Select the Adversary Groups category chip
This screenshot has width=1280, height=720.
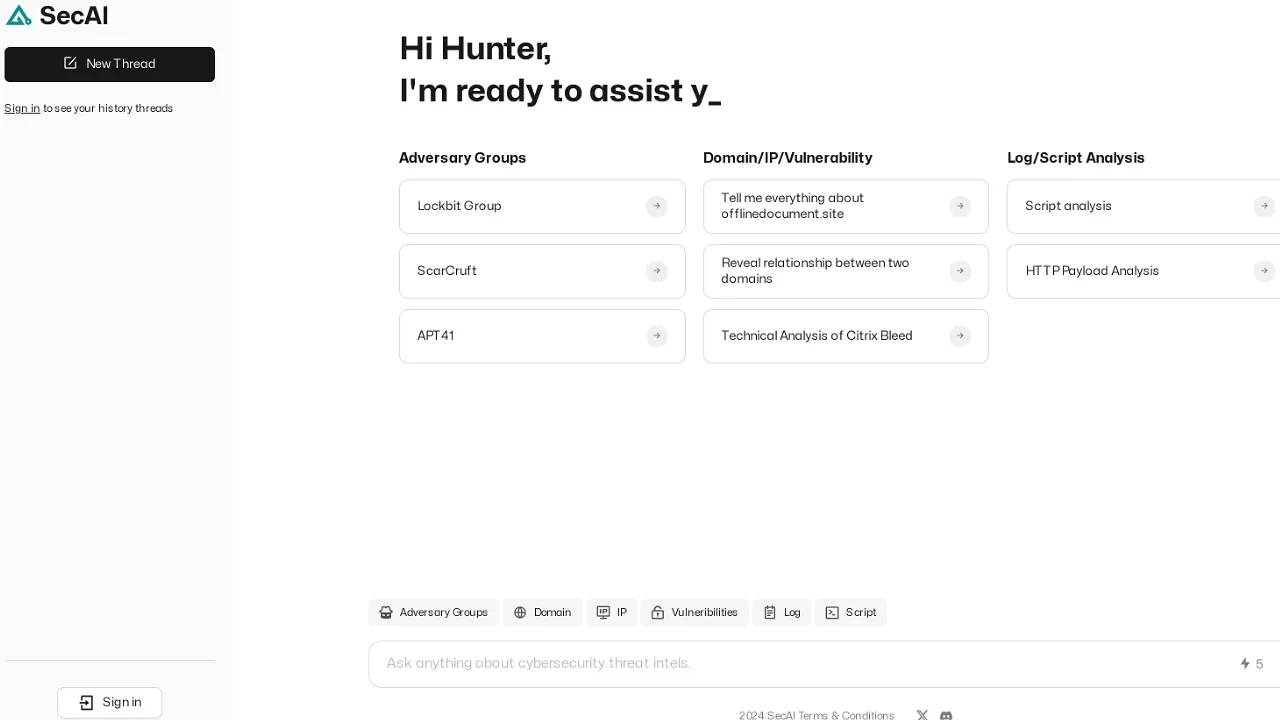(434, 612)
